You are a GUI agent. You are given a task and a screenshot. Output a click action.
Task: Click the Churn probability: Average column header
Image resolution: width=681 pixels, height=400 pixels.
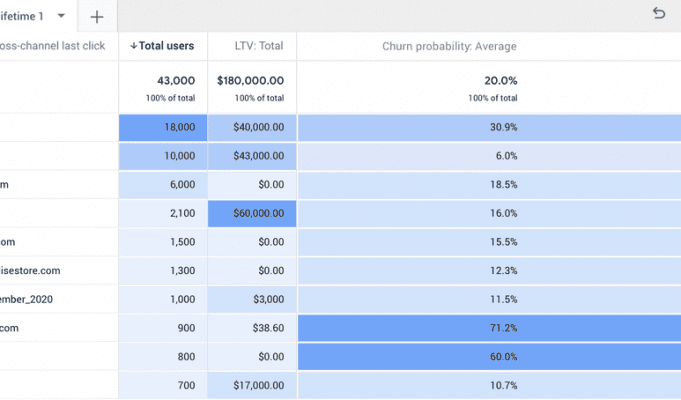(450, 46)
